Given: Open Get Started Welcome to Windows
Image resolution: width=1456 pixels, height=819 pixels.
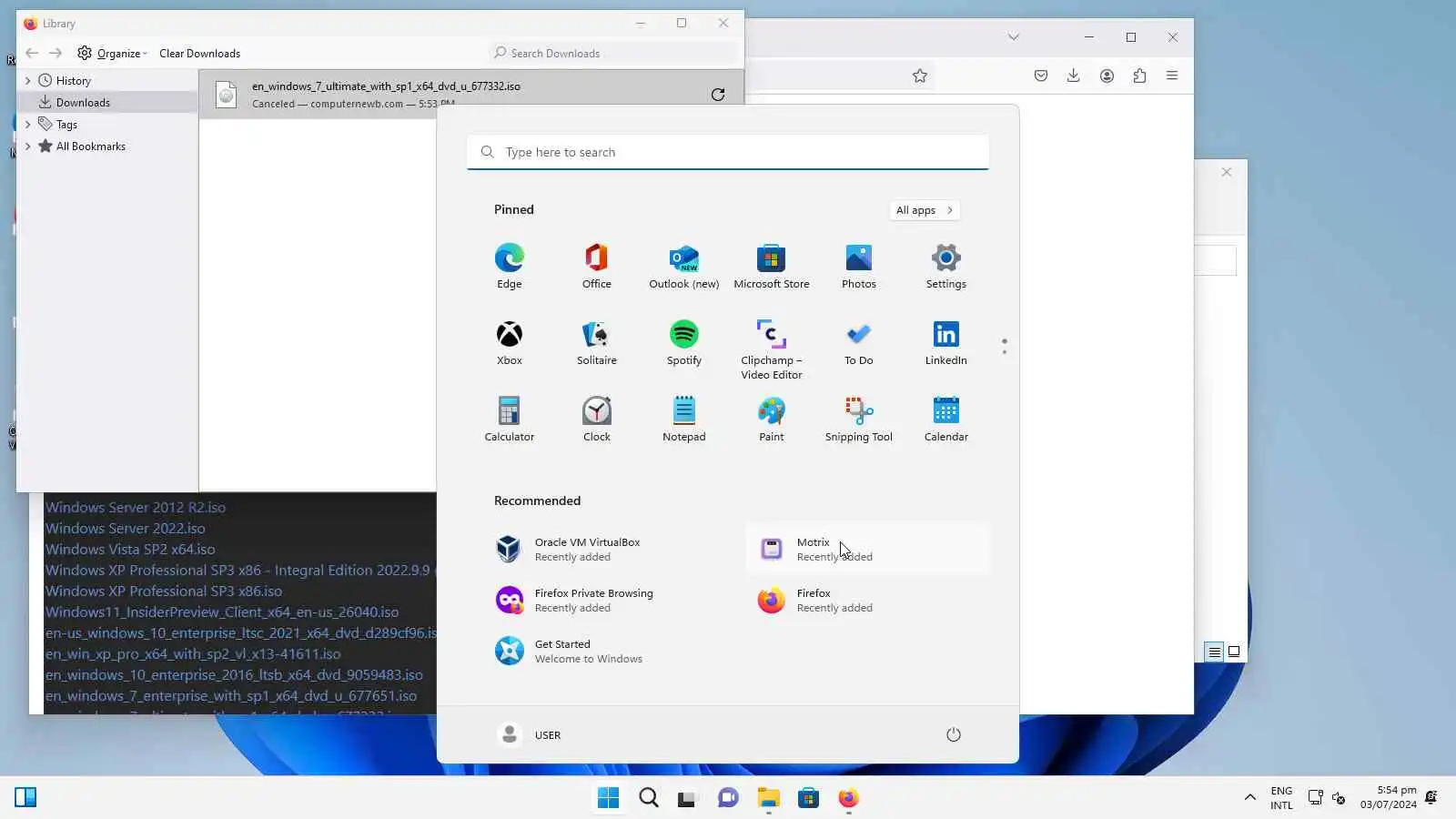Looking at the screenshot, I should click(606, 651).
